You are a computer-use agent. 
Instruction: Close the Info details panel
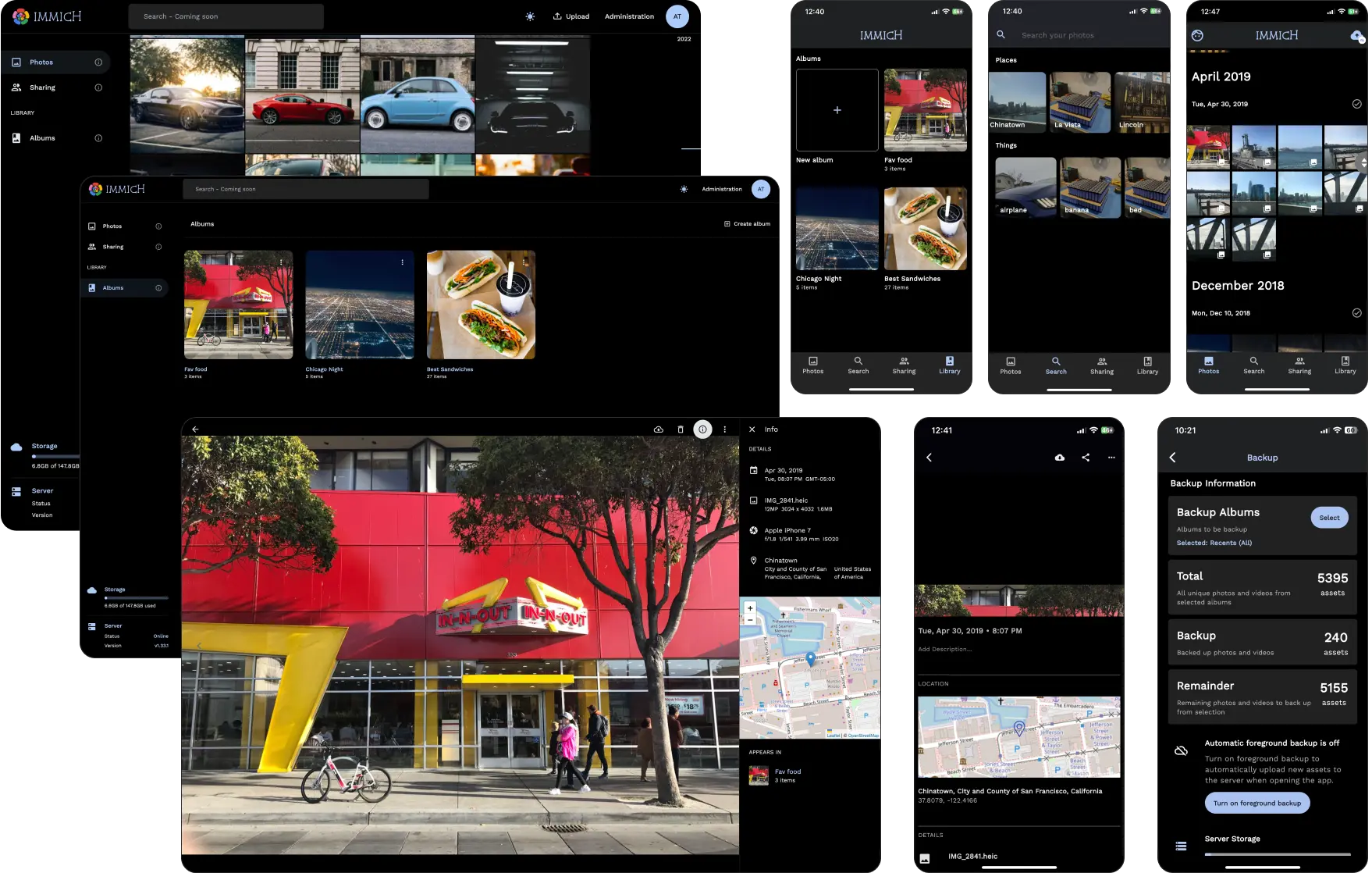[752, 429]
